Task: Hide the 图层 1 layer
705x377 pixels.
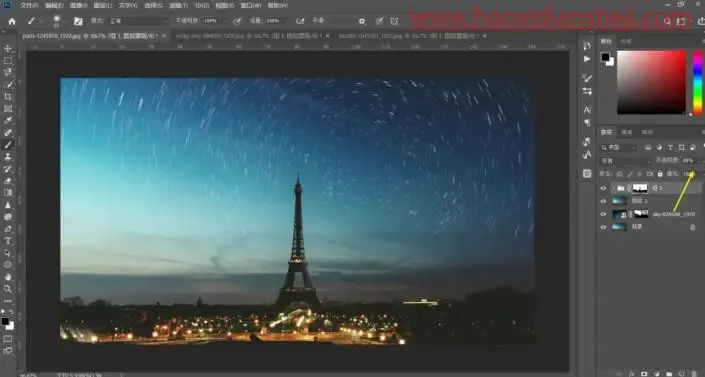Action: [x=603, y=201]
